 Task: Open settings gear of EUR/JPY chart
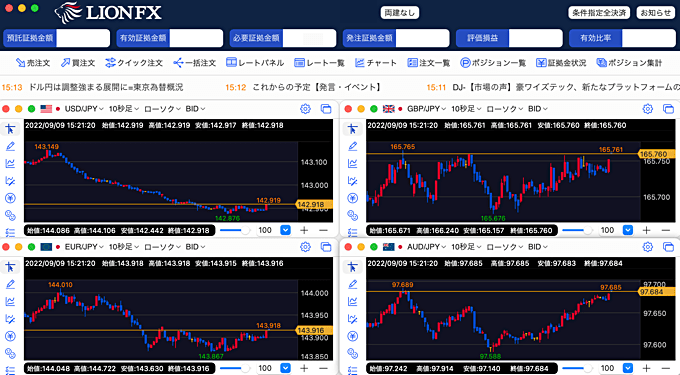[x=305, y=247]
